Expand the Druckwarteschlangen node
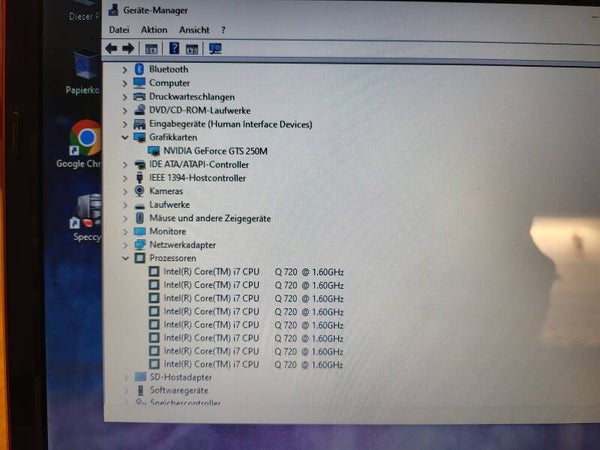Screen dimensions: 600x450 click(125, 97)
